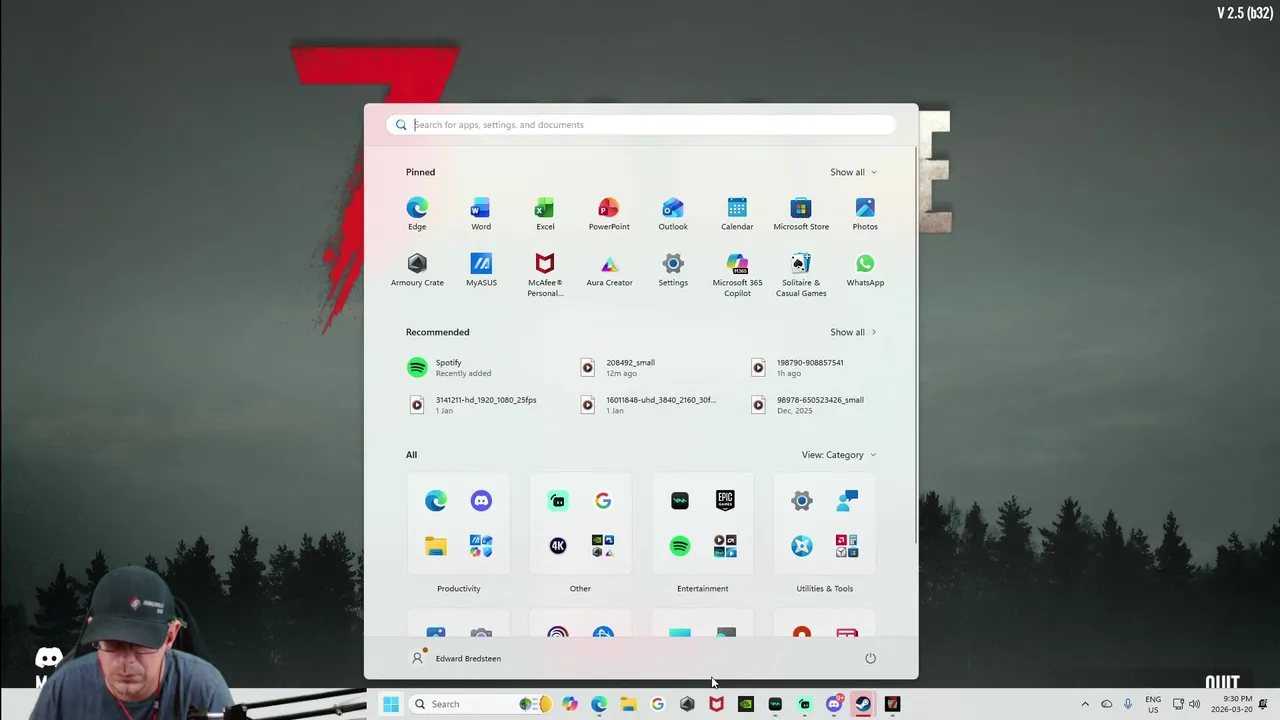Open Edge from pinned apps
1280x720 pixels.
coord(417,213)
